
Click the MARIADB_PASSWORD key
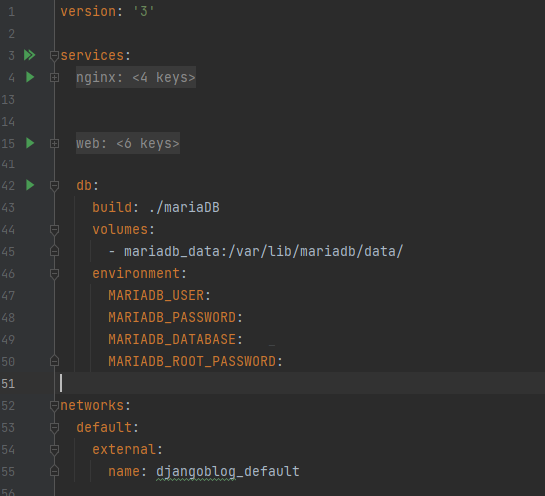click(x=172, y=317)
